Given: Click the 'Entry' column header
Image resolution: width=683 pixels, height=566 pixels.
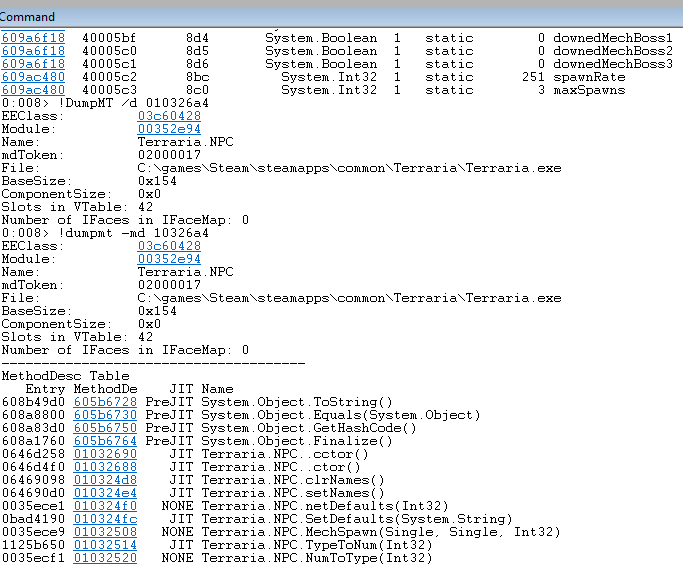Looking at the screenshot, I should tap(45, 389).
